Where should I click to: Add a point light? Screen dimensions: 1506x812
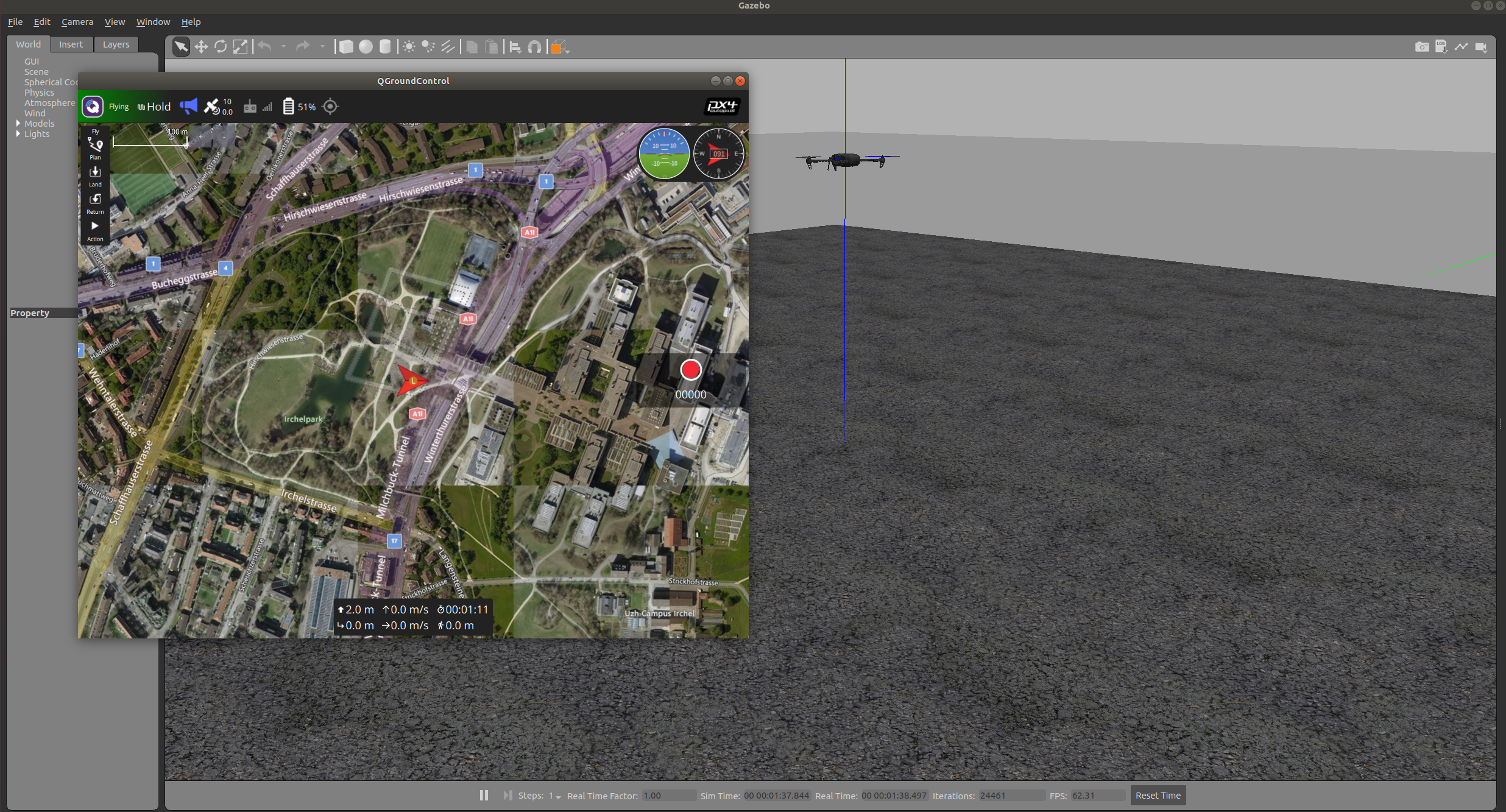[409, 47]
